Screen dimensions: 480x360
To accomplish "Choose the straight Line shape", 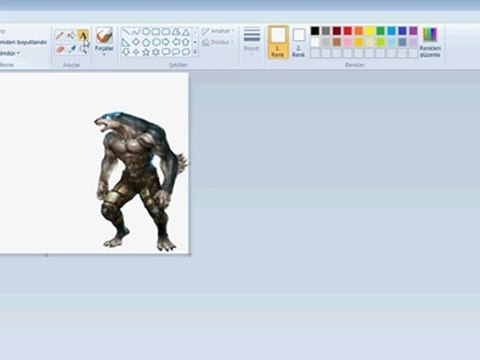I will 126,32.
